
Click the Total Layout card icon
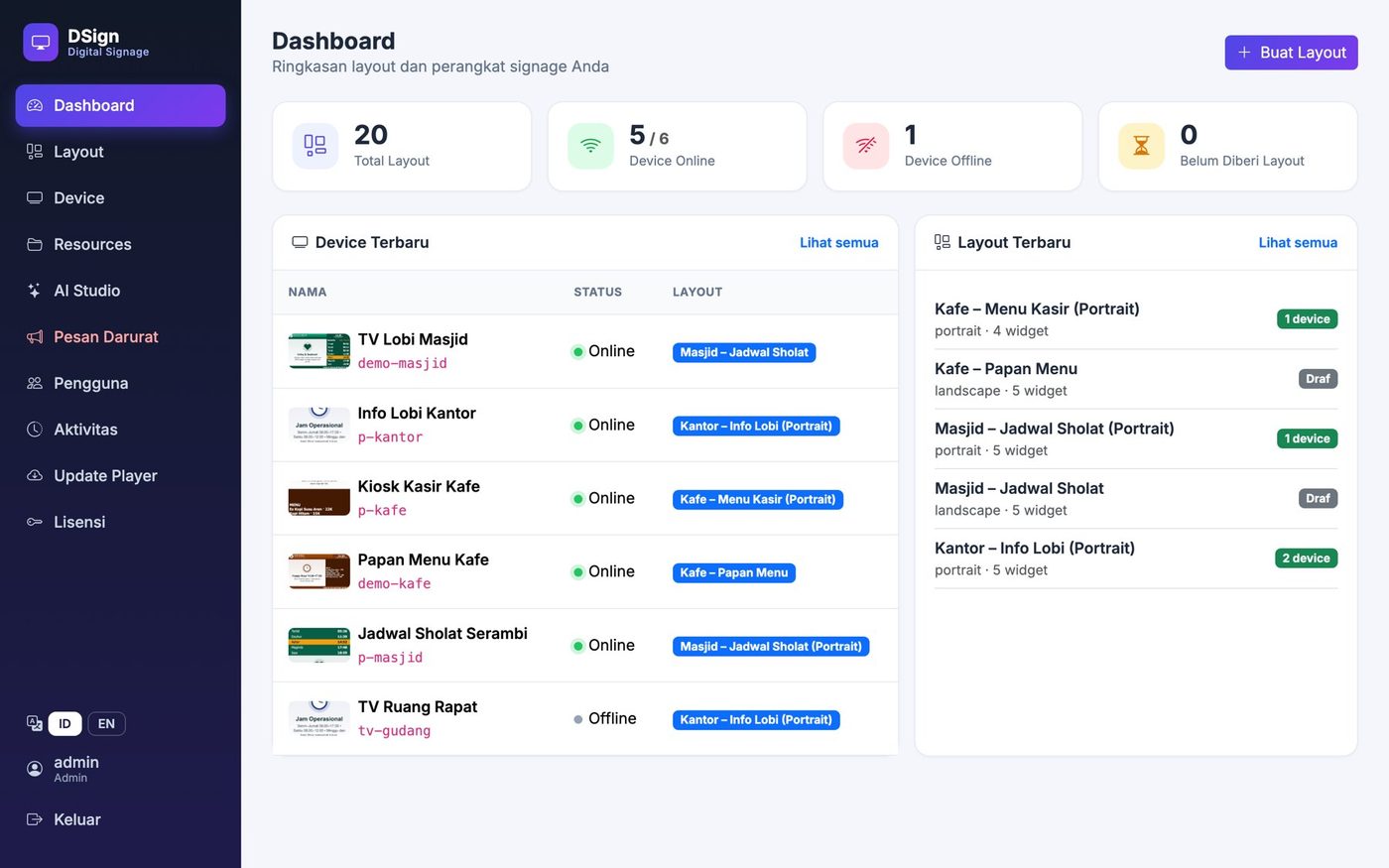315,146
